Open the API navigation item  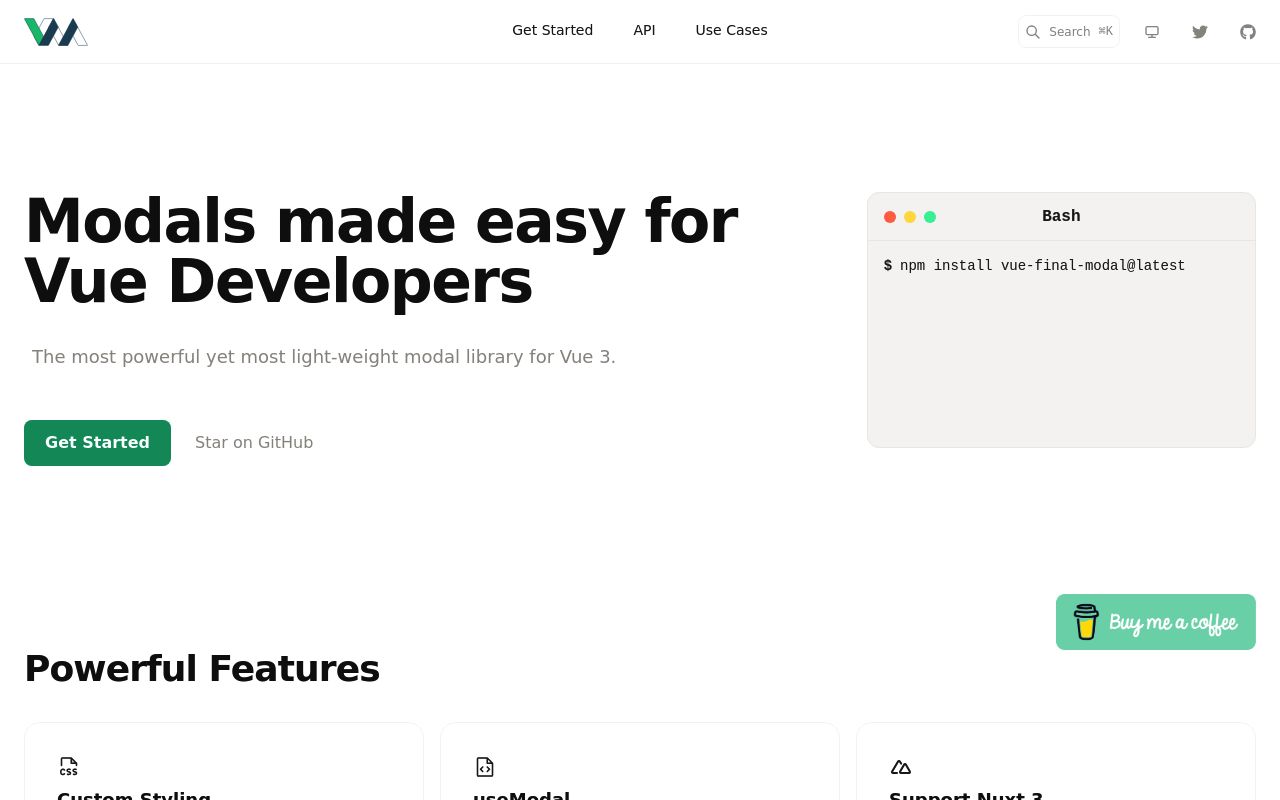coord(644,30)
